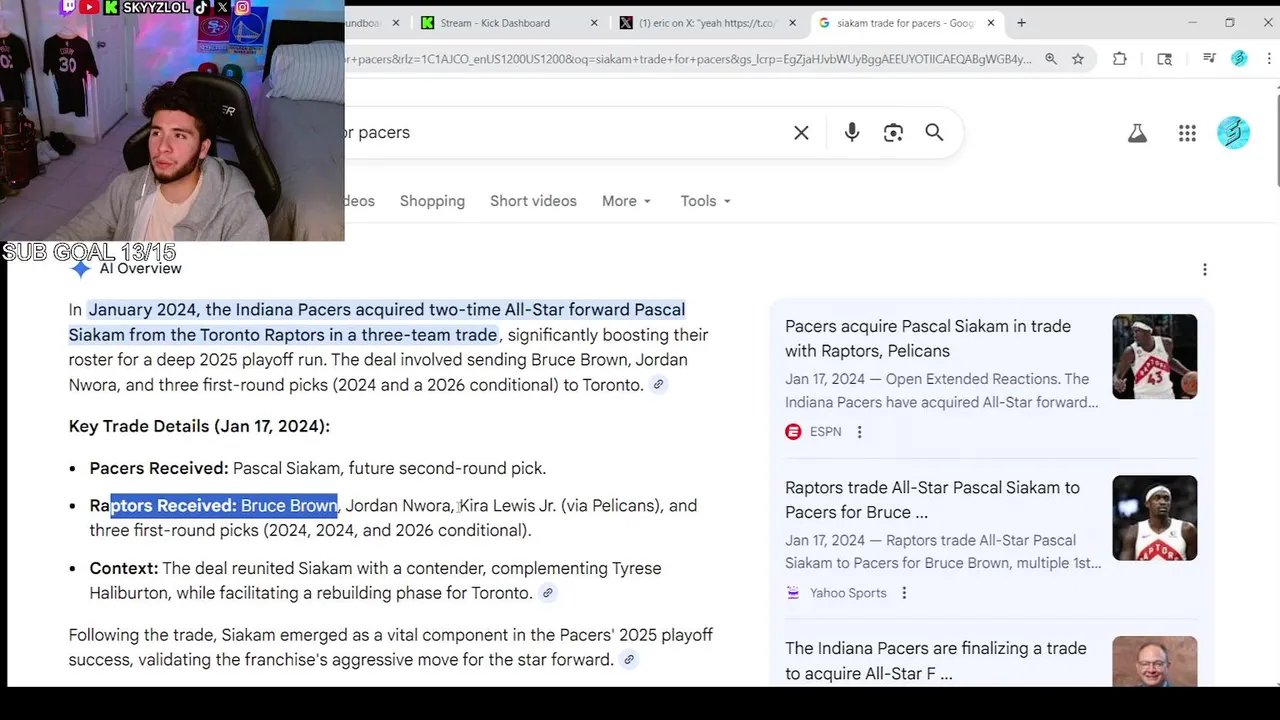Click the Yahoo Sports logo icon

pos(793,593)
